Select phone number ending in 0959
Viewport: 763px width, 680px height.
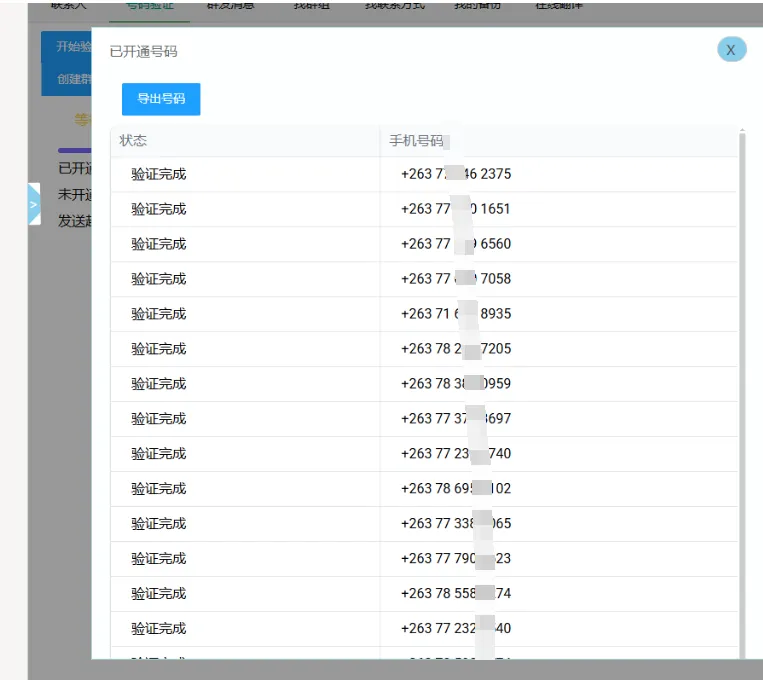pos(456,384)
